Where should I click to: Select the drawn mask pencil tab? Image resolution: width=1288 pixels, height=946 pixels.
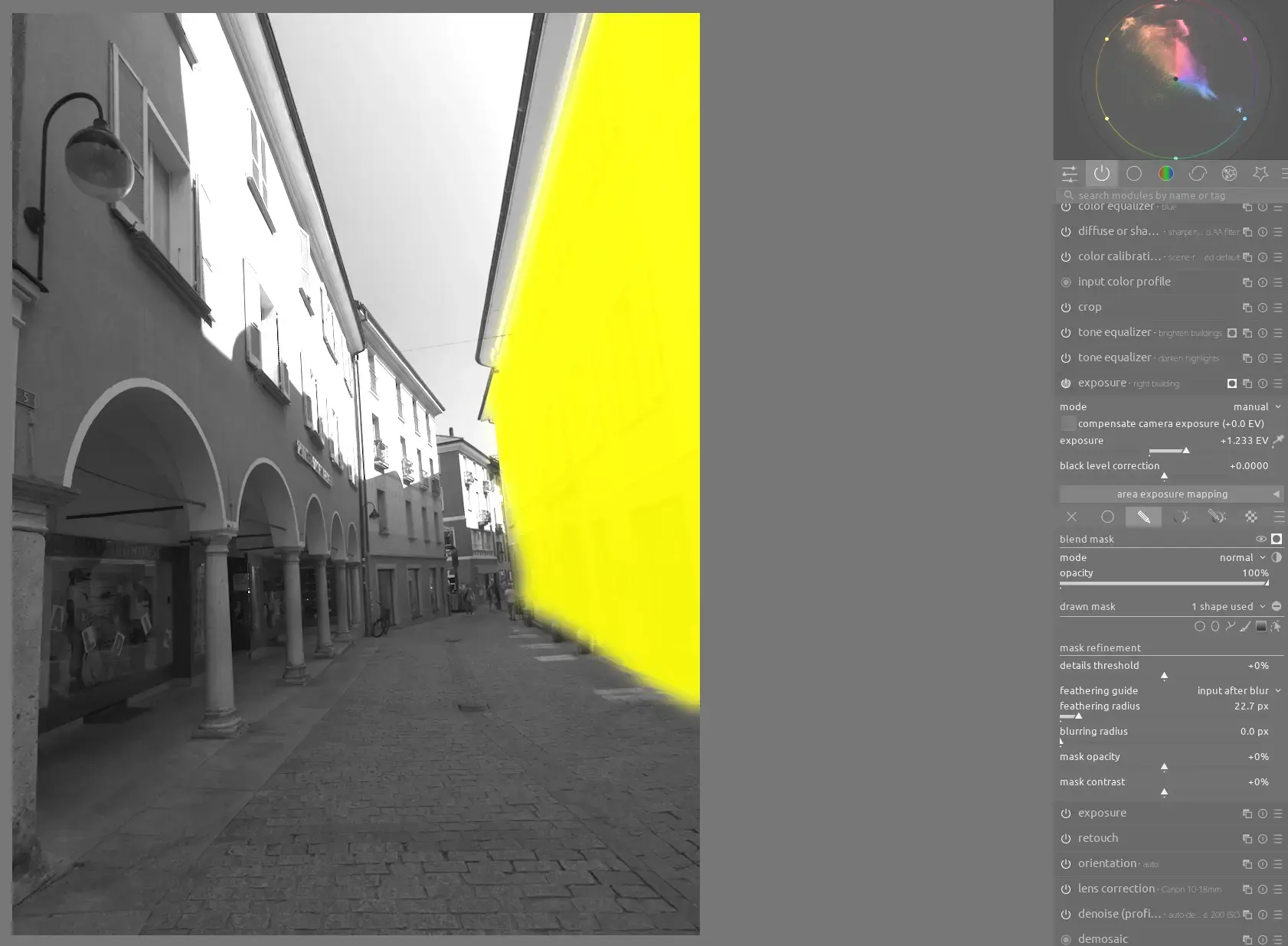point(1143,517)
